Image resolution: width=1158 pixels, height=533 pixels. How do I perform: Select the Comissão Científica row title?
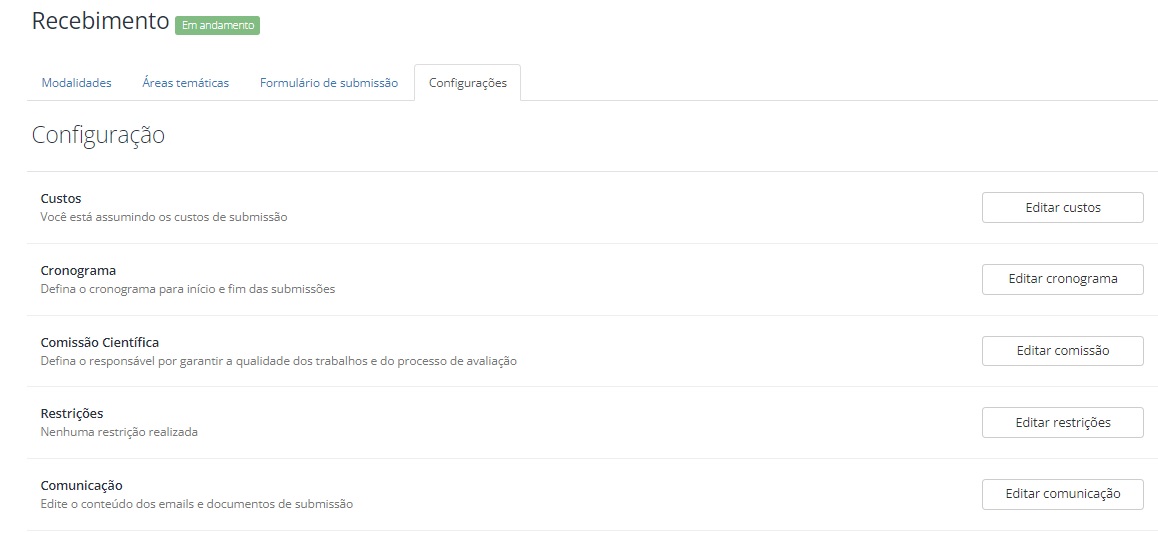click(100, 343)
